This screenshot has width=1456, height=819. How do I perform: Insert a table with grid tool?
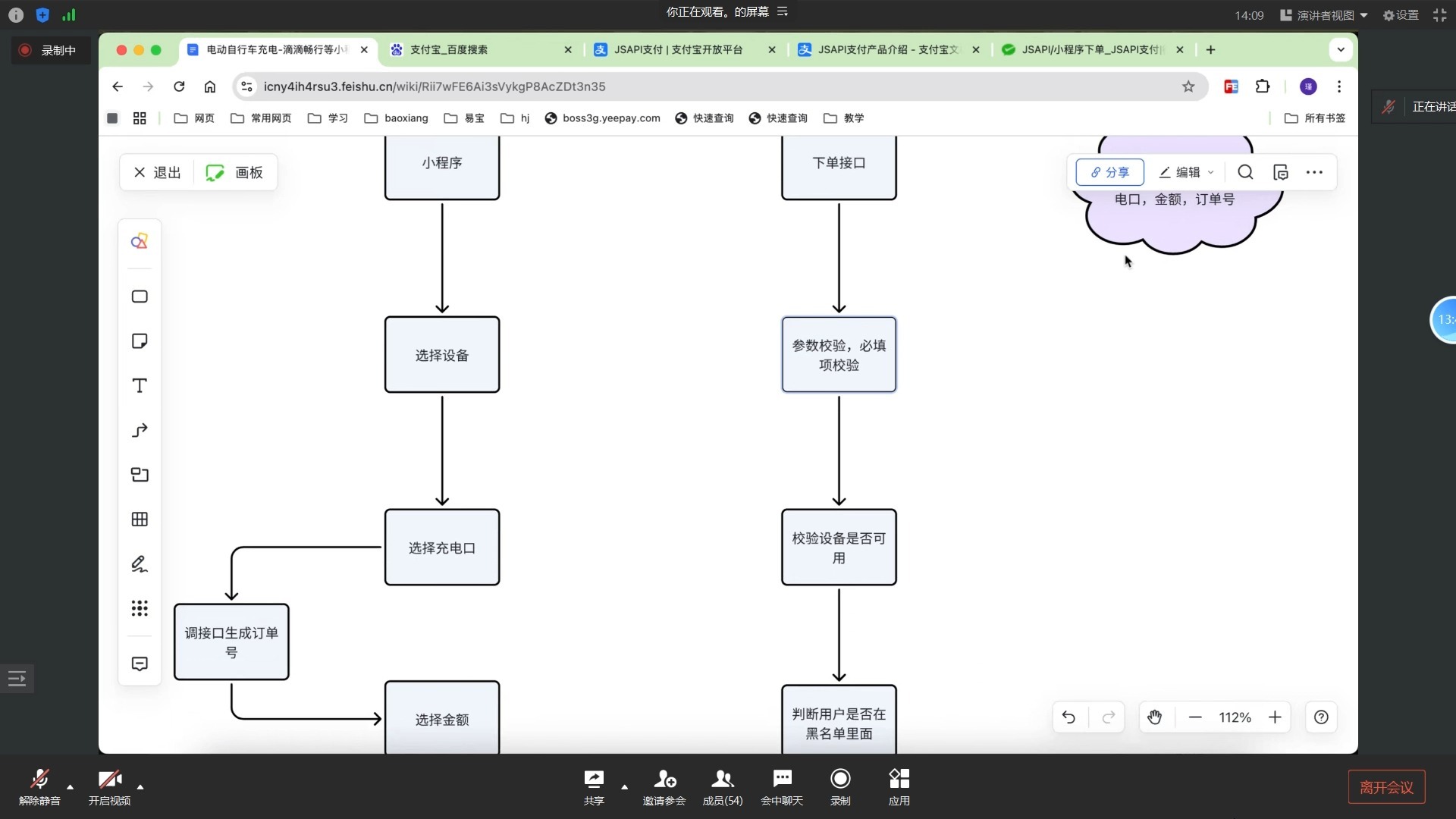tap(140, 519)
